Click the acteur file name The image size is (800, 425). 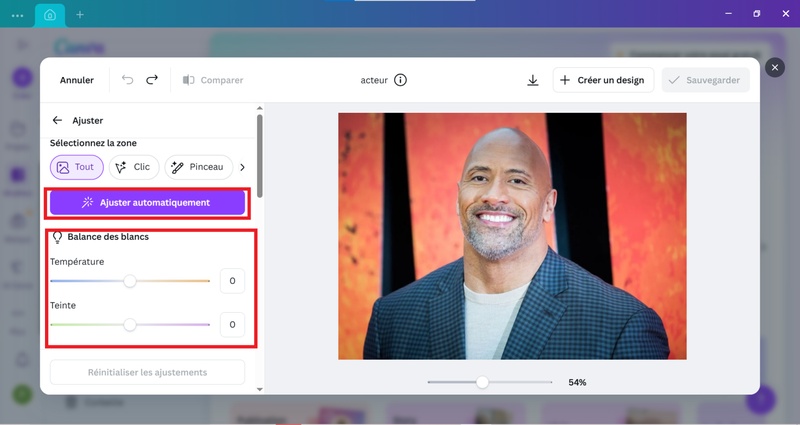click(374, 80)
